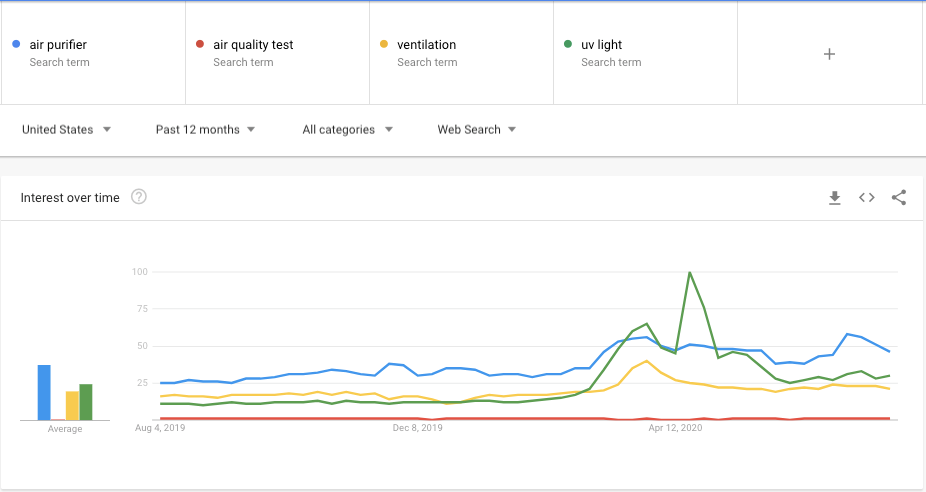Viewport: 926px width, 492px height.
Task: Share the interest over time chart
Action: (899, 198)
